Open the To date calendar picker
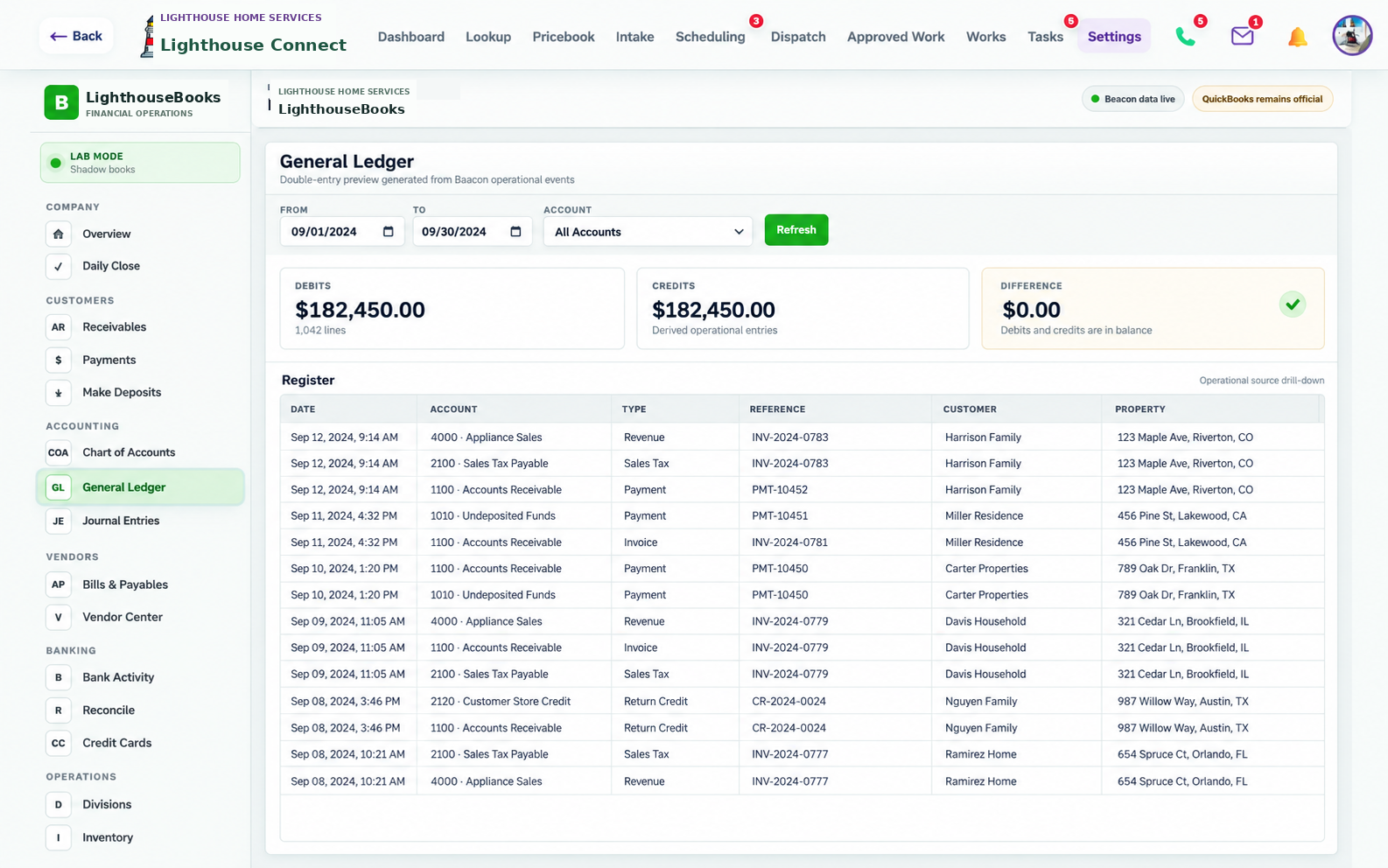The image size is (1388, 868). 515,232
